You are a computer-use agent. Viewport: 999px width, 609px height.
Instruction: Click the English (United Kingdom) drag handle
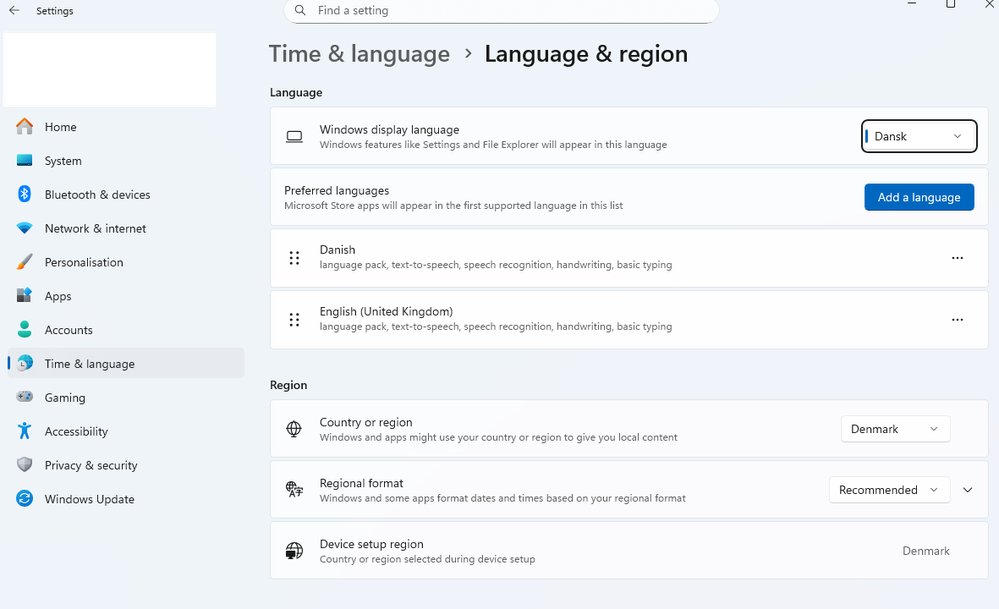pyautogui.click(x=294, y=320)
